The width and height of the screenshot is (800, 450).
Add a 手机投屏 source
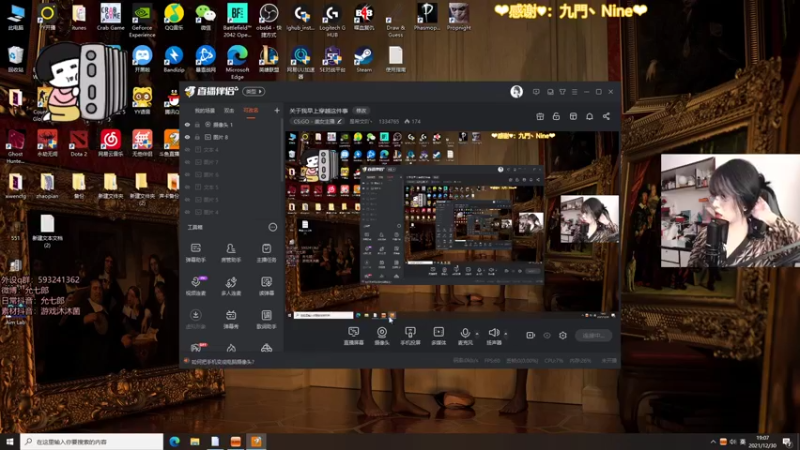pos(410,336)
